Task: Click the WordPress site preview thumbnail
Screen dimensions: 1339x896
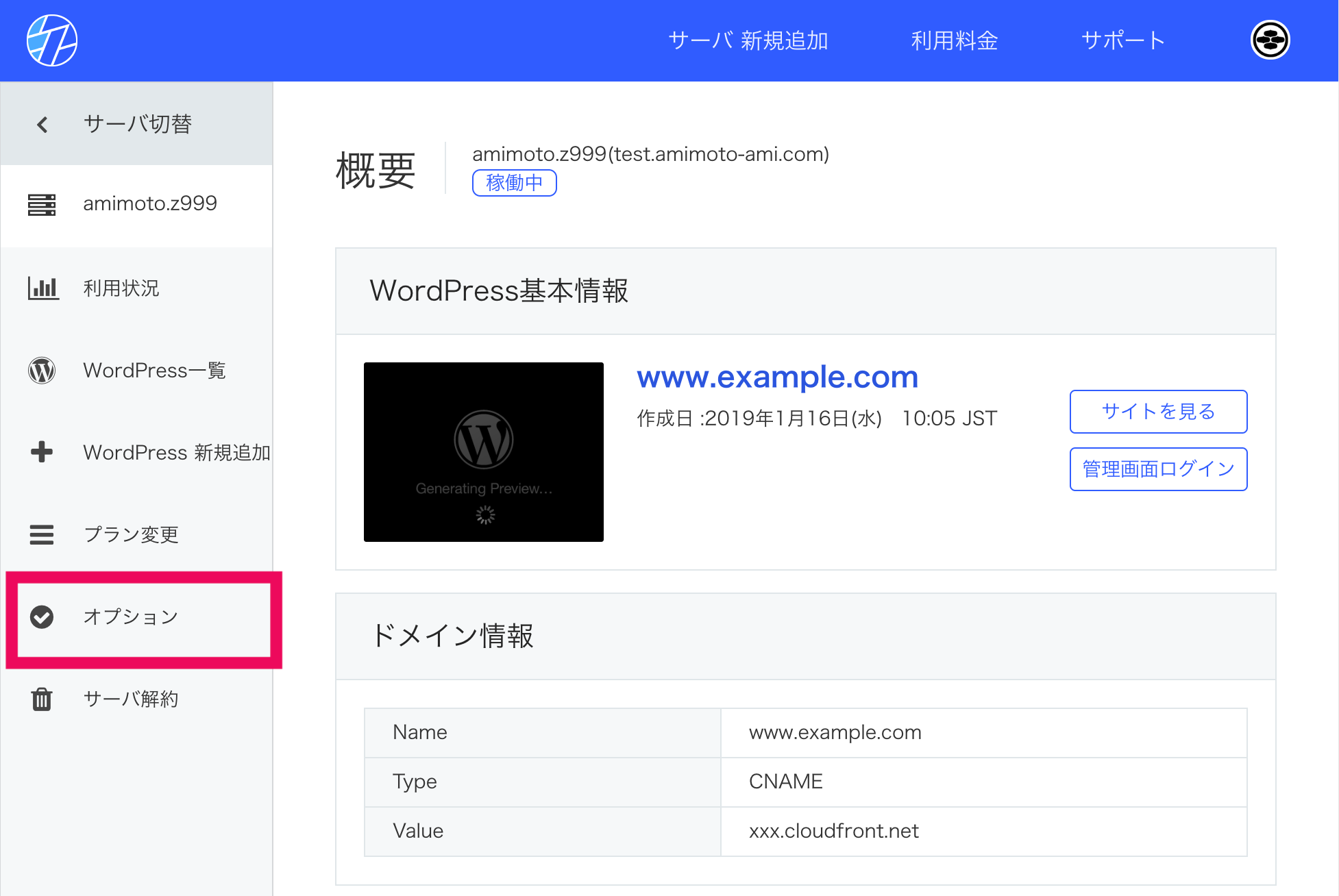Action: [484, 452]
